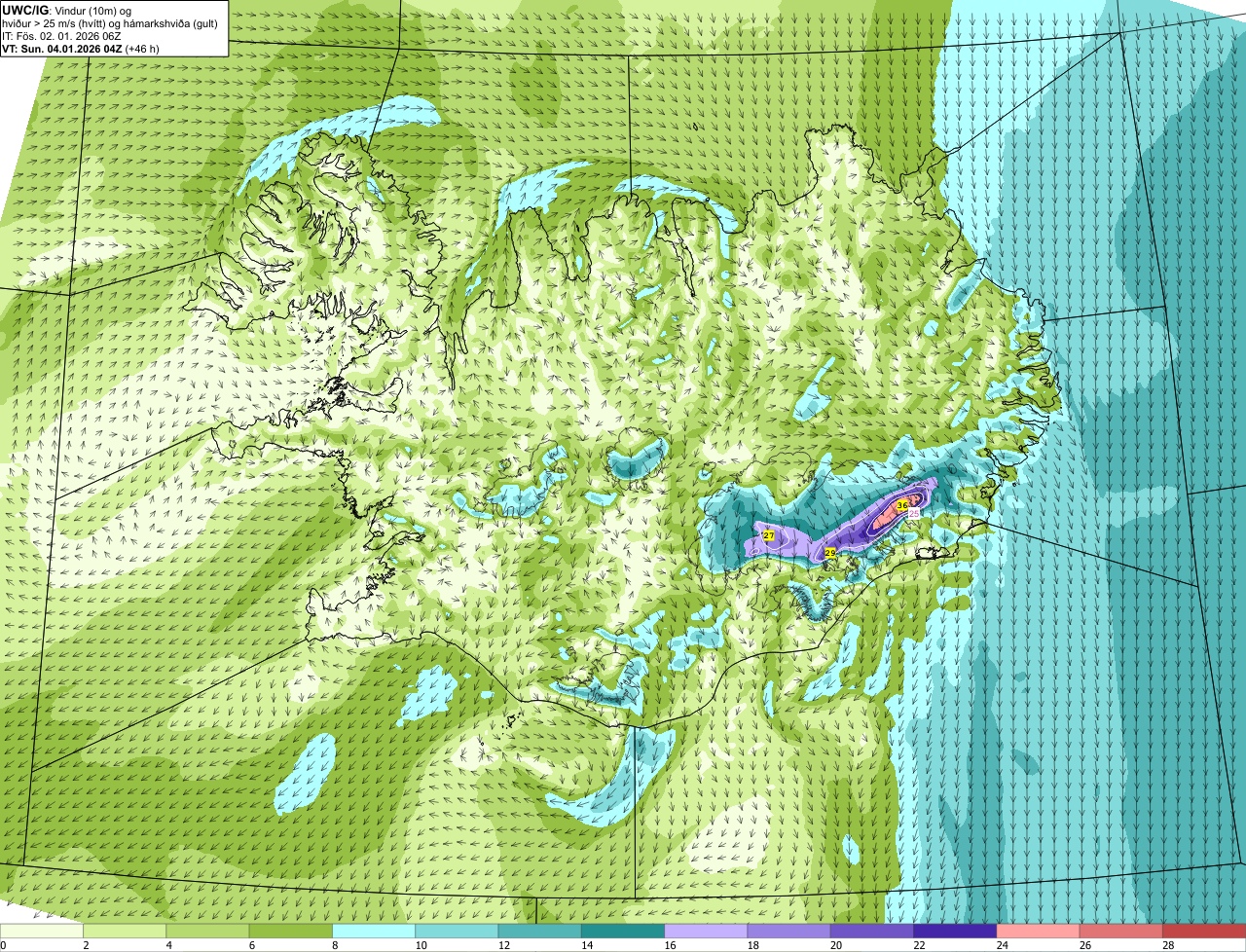1246x952 pixels.
Task: Click the white gust marker labeled 25
Action: point(914,513)
